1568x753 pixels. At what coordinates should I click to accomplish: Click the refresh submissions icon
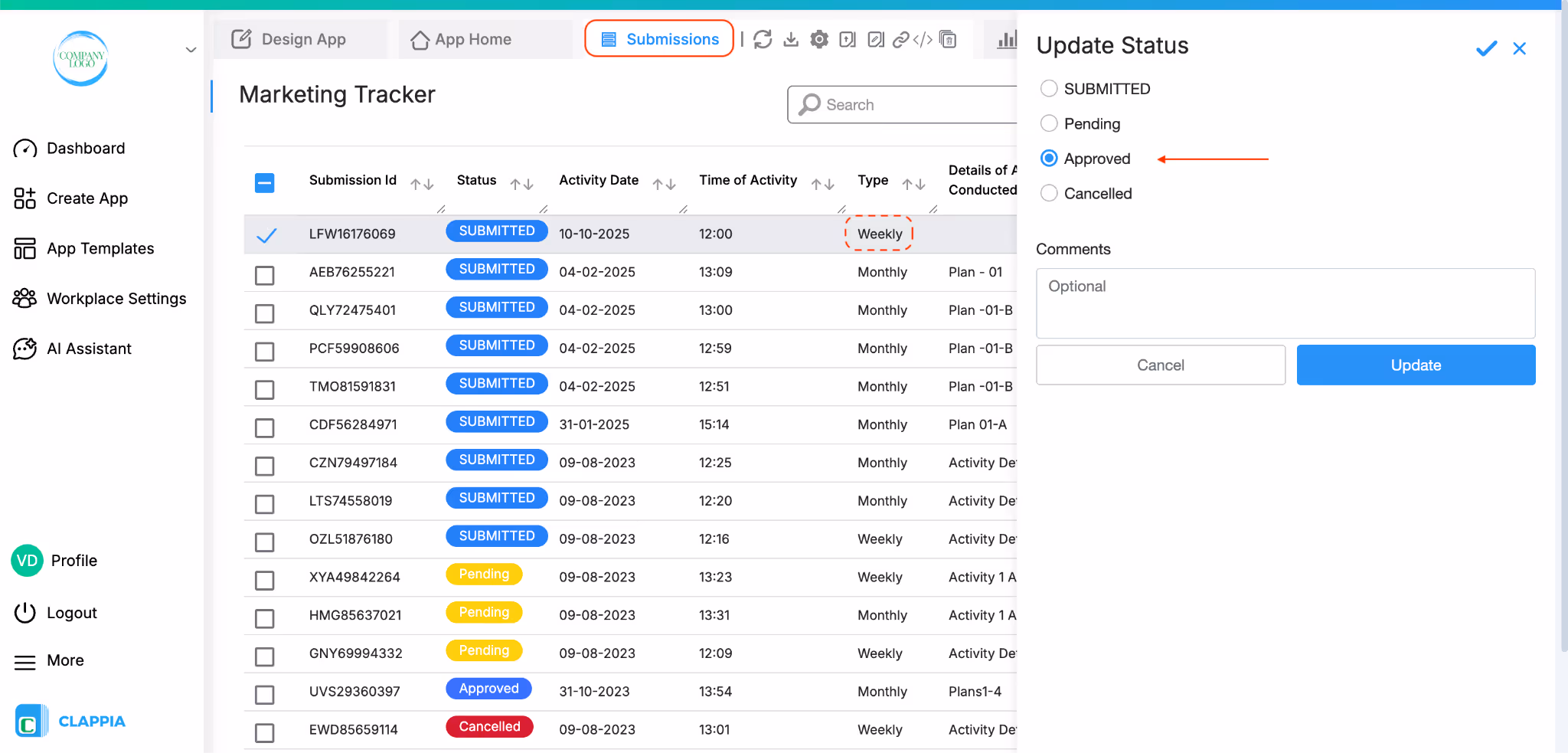click(763, 39)
